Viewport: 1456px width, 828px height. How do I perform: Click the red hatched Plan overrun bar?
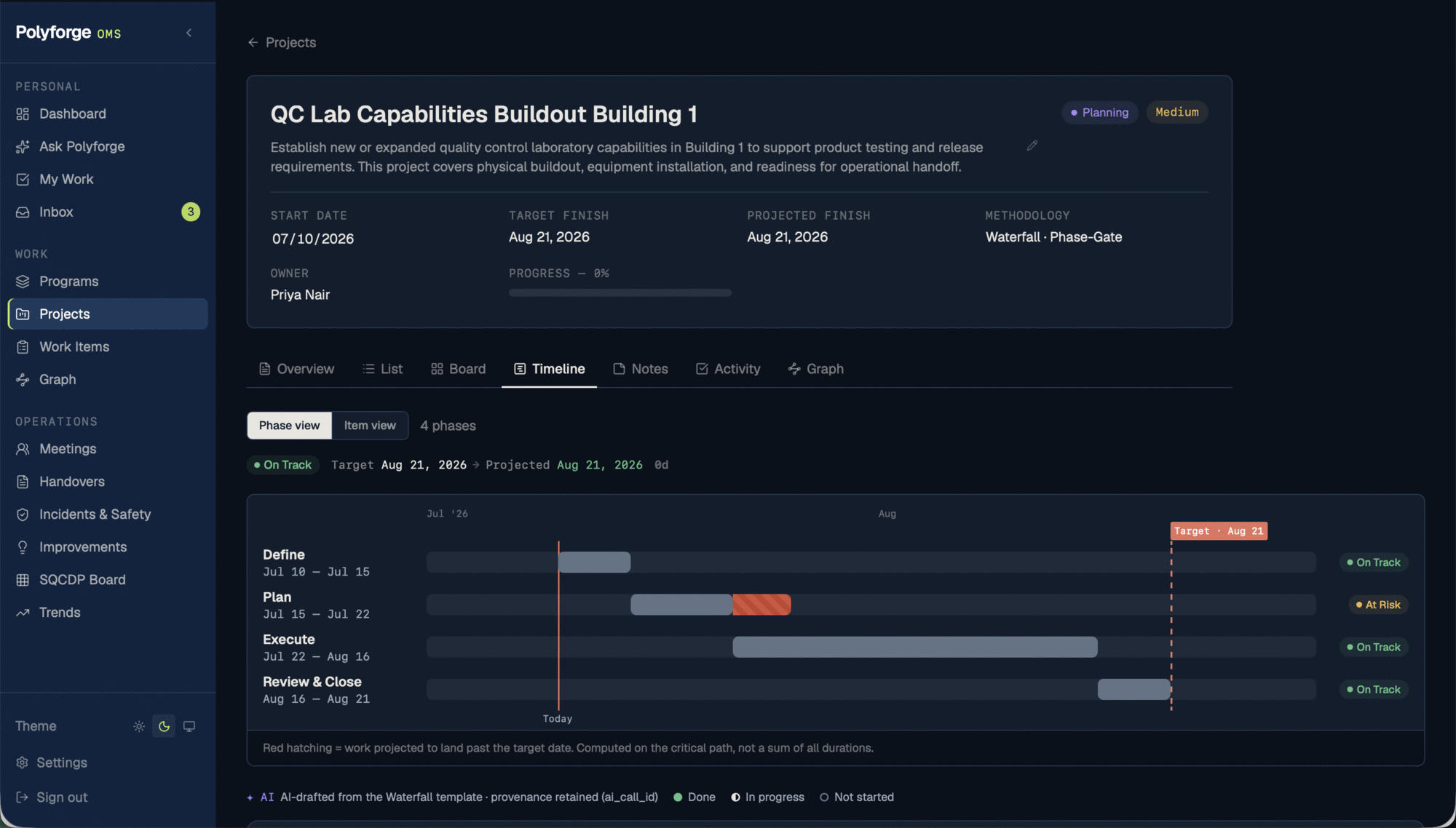click(x=761, y=605)
